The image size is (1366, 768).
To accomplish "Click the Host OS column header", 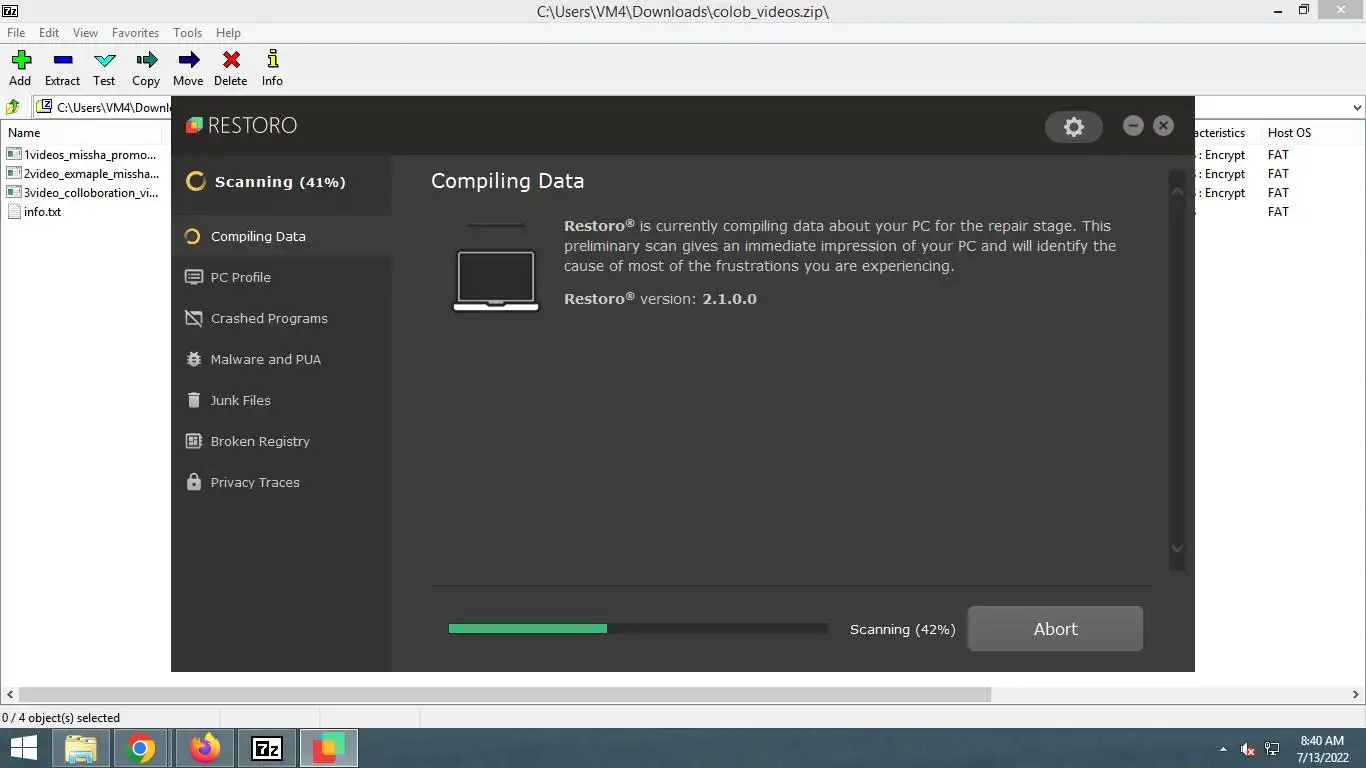I will 1289,132.
